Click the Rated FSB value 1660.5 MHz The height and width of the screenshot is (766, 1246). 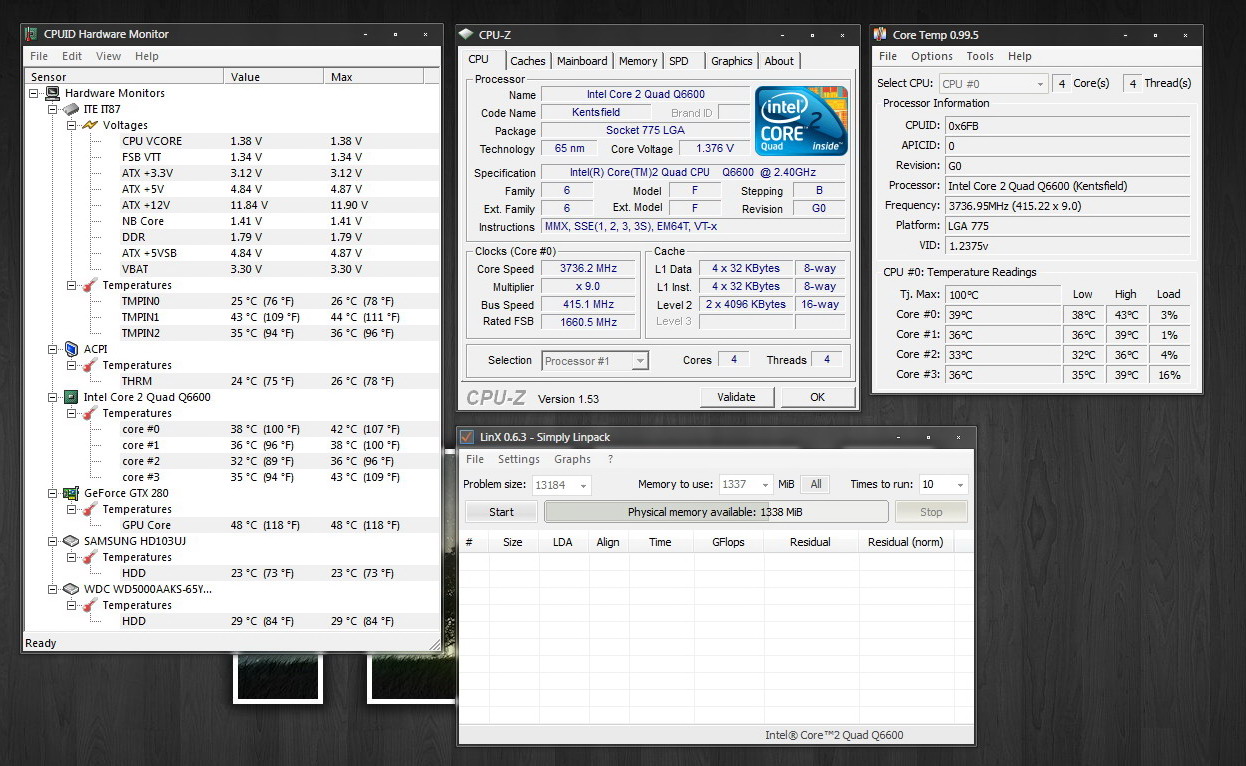589,322
